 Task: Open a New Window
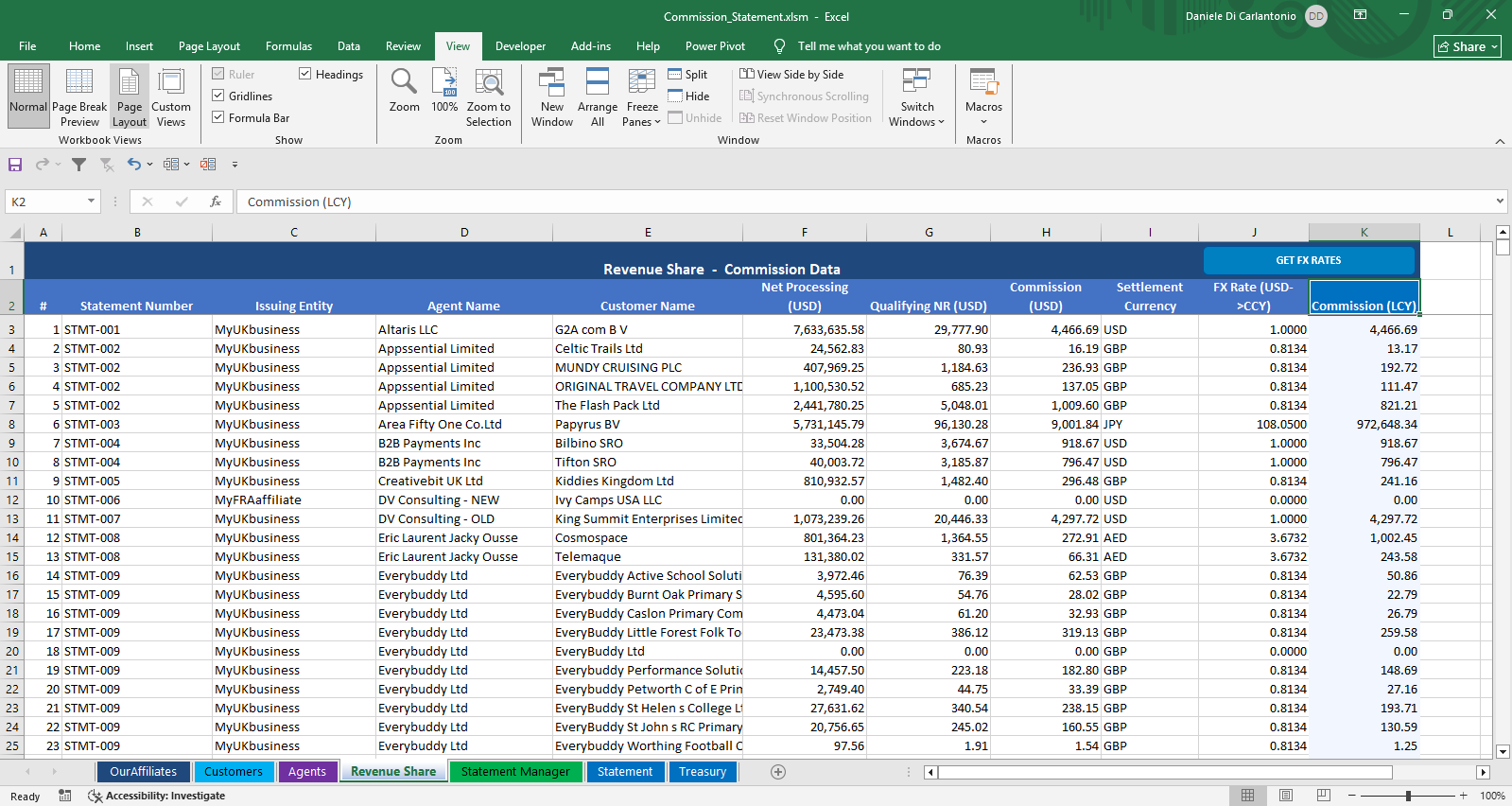click(x=552, y=96)
